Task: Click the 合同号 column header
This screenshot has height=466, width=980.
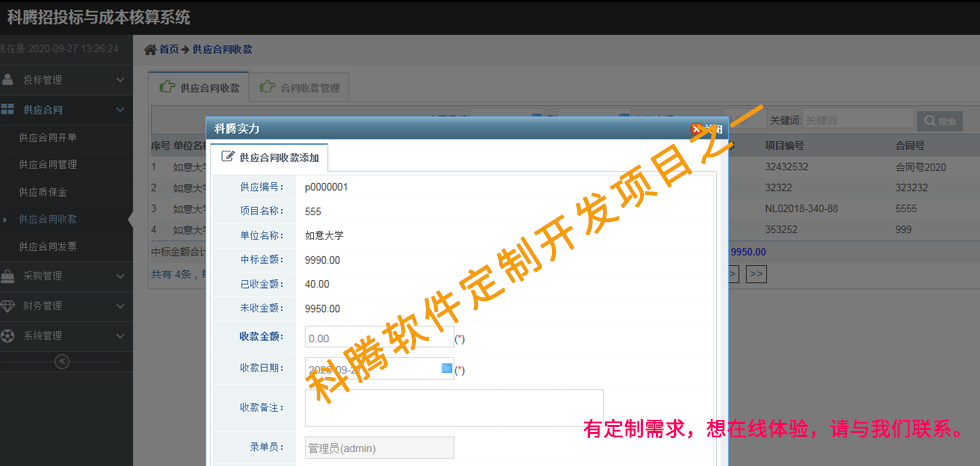Action: (910, 146)
